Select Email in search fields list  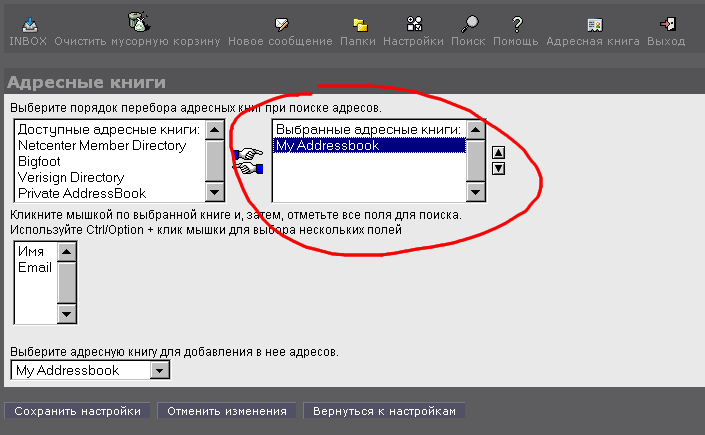pos(36,267)
